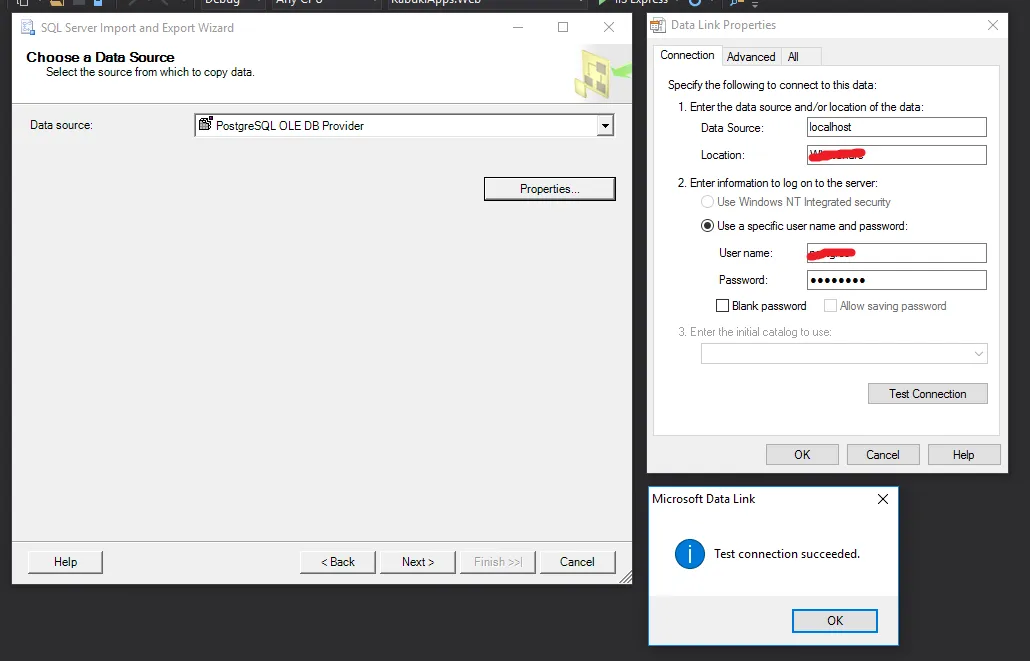Click the SQL Server Import Wizard title icon
The height and width of the screenshot is (661, 1030).
click(x=28, y=28)
